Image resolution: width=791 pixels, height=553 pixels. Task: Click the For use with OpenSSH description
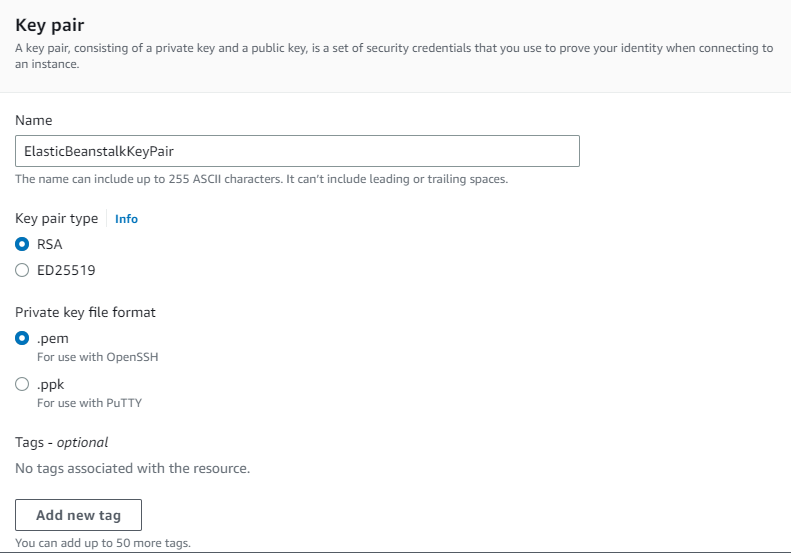point(97,357)
